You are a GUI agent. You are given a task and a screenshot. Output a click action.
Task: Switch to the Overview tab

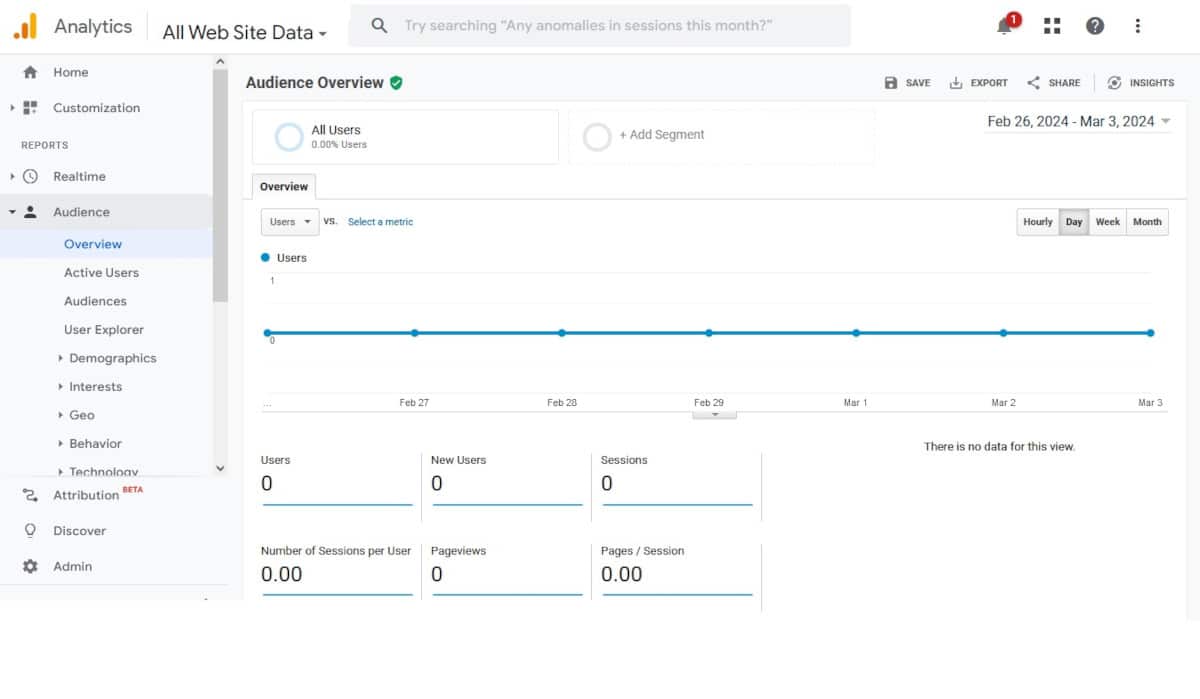coord(283,186)
